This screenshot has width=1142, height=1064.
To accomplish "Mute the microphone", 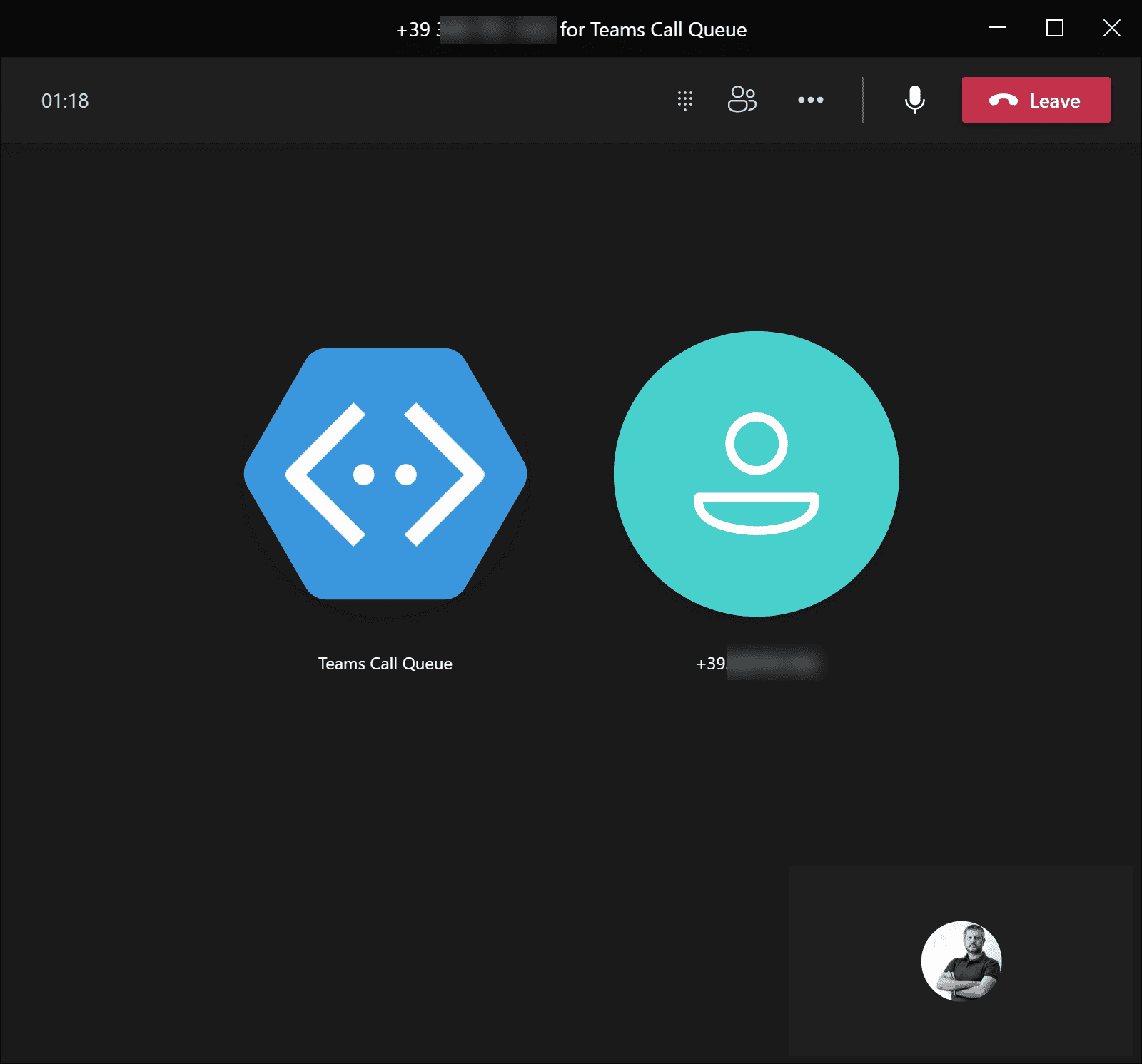I will click(x=914, y=100).
